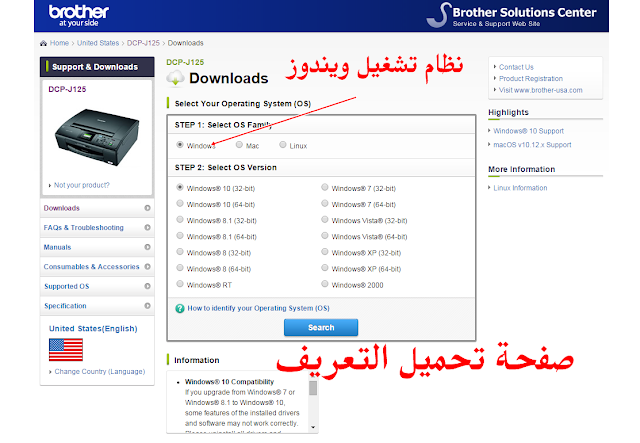The image size is (640, 443).
Task: Click the Downloads cloud arrow icon
Action: coord(175,78)
